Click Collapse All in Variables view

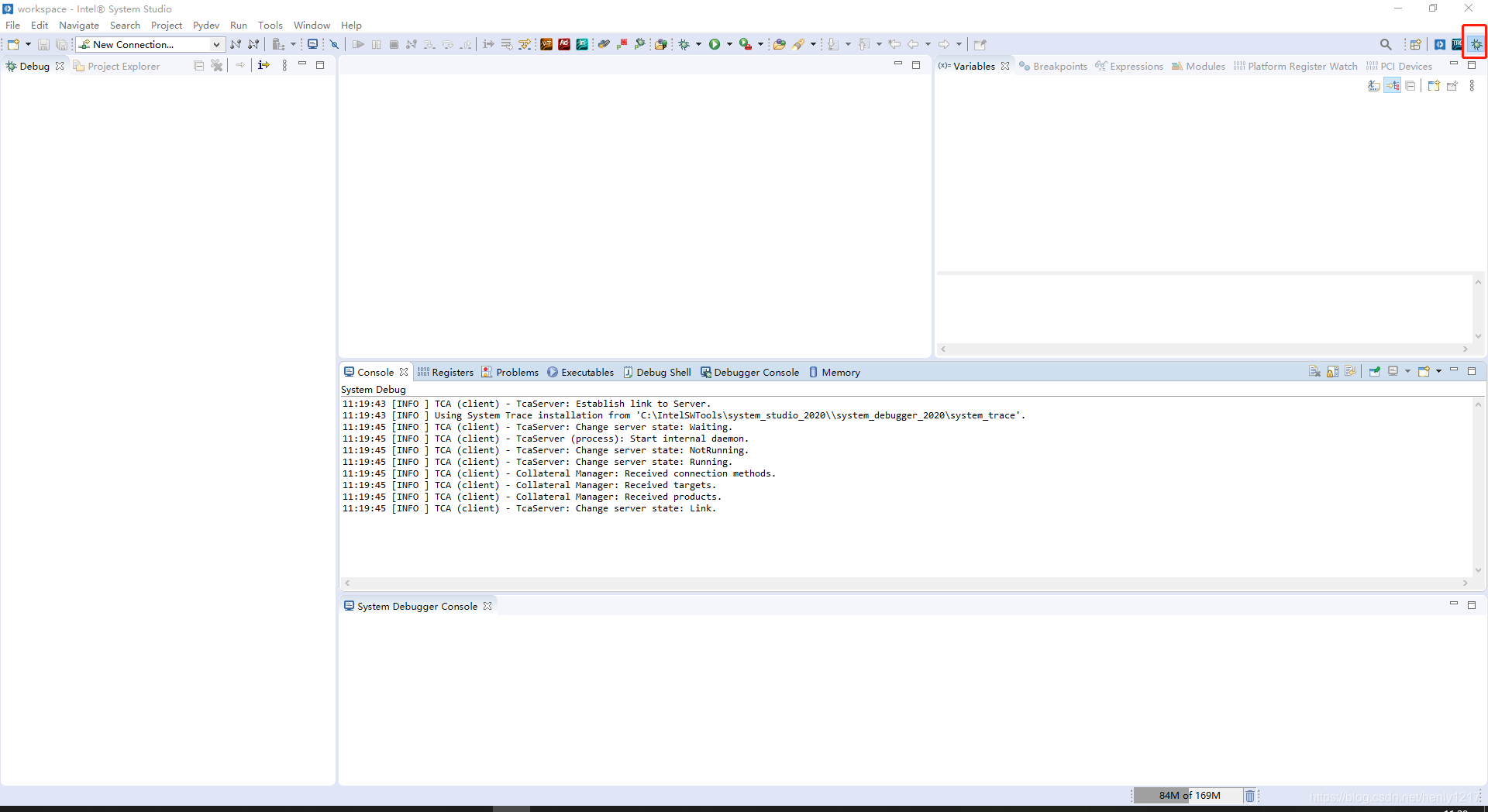coord(1410,86)
